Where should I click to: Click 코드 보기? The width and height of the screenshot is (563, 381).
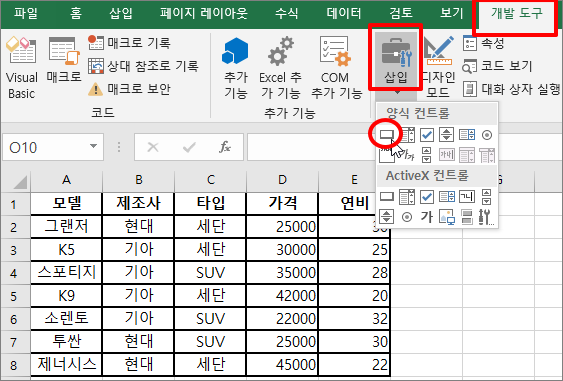[497, 66]
